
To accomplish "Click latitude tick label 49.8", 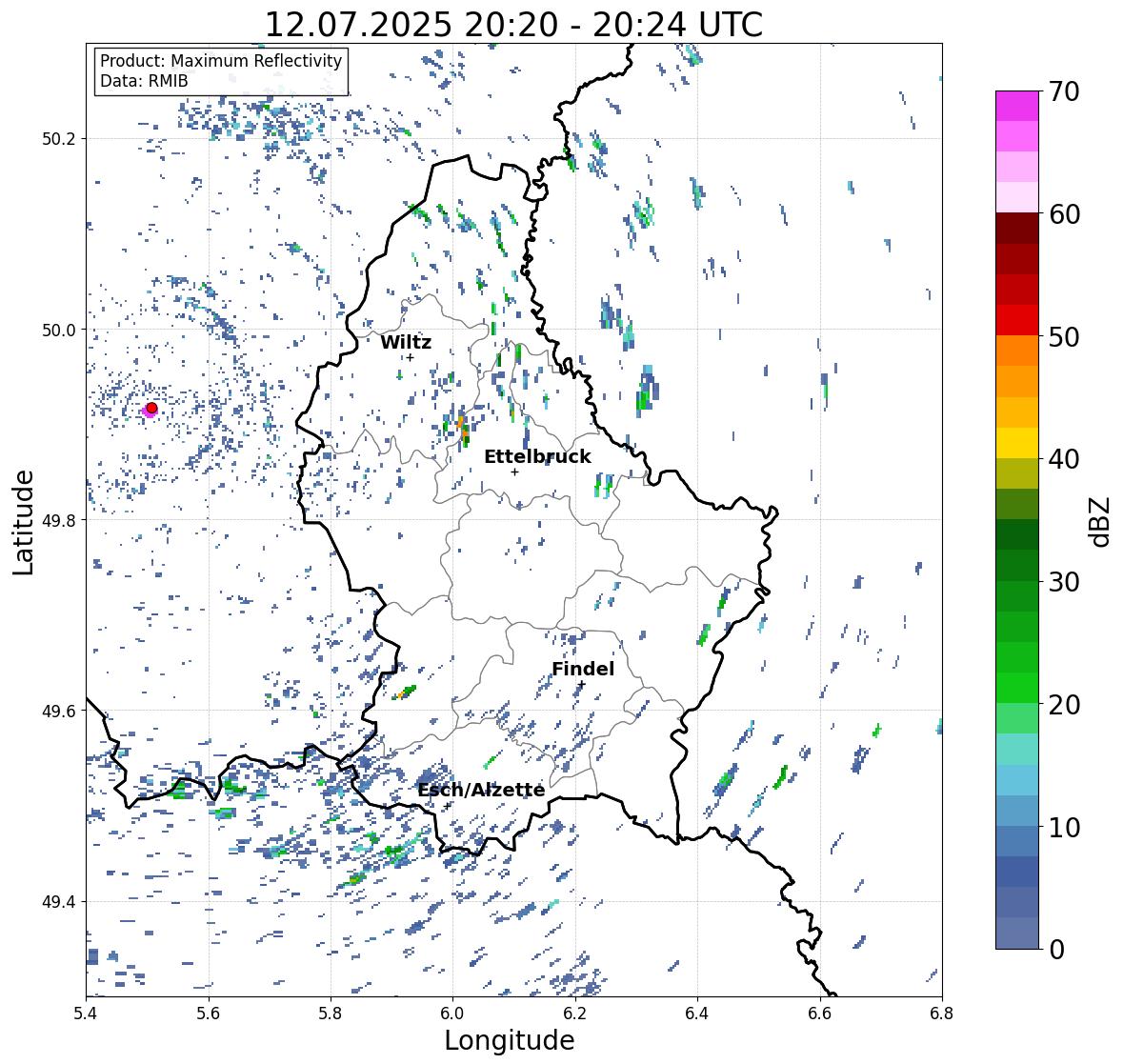I will pyautogui.click(x=59, y=520).
